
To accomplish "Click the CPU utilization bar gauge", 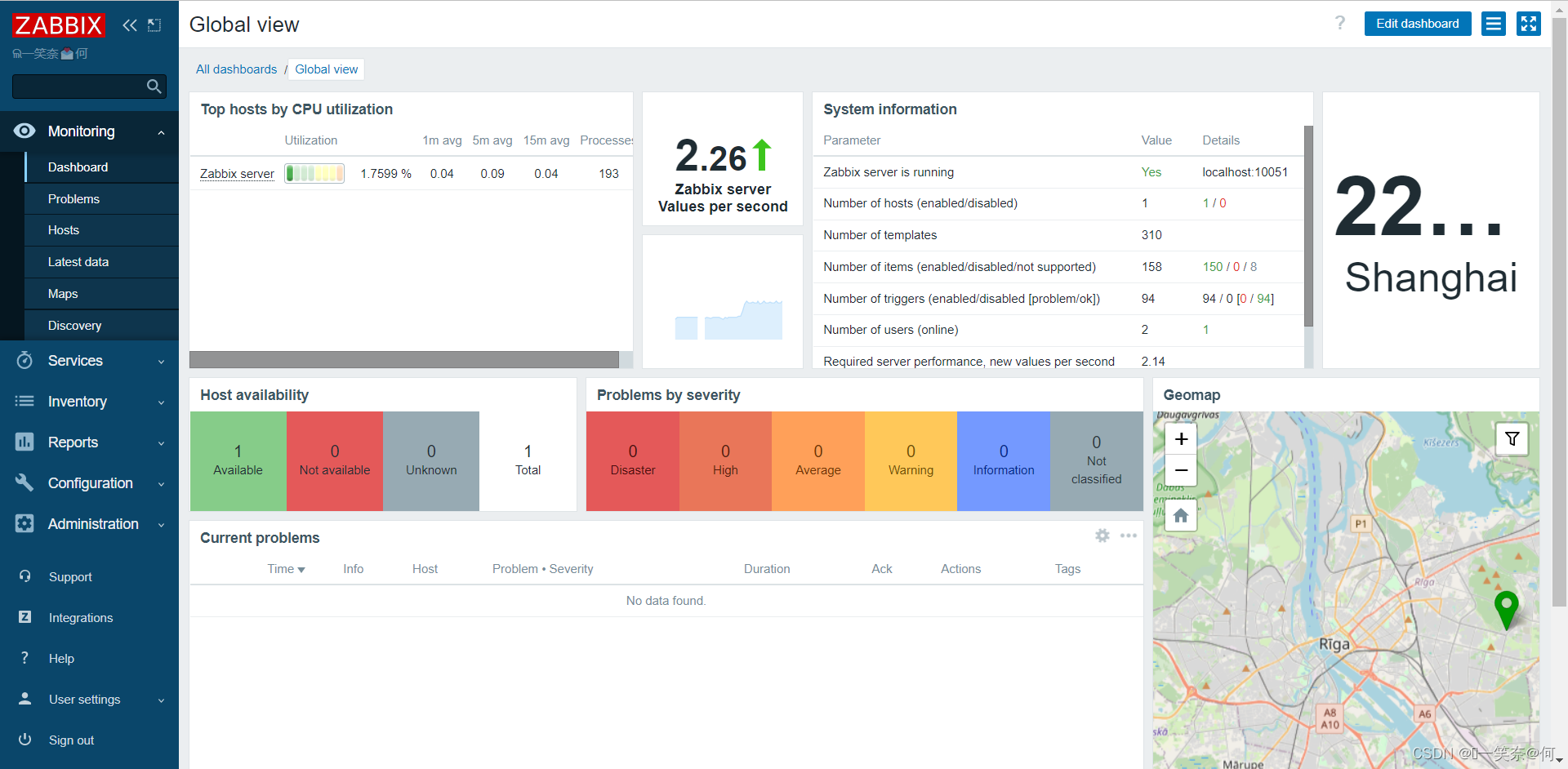I will pos(314,173).
